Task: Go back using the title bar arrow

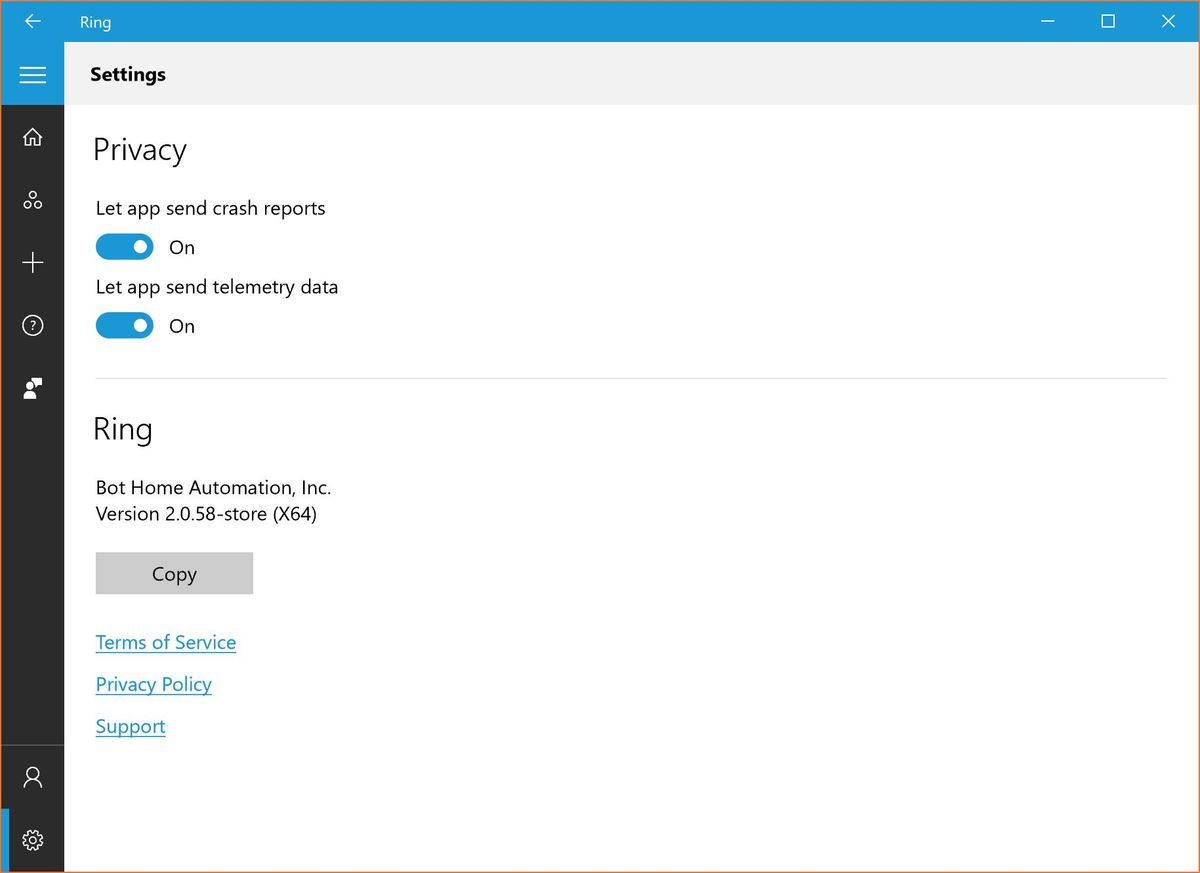Action: tap(32, 21)
